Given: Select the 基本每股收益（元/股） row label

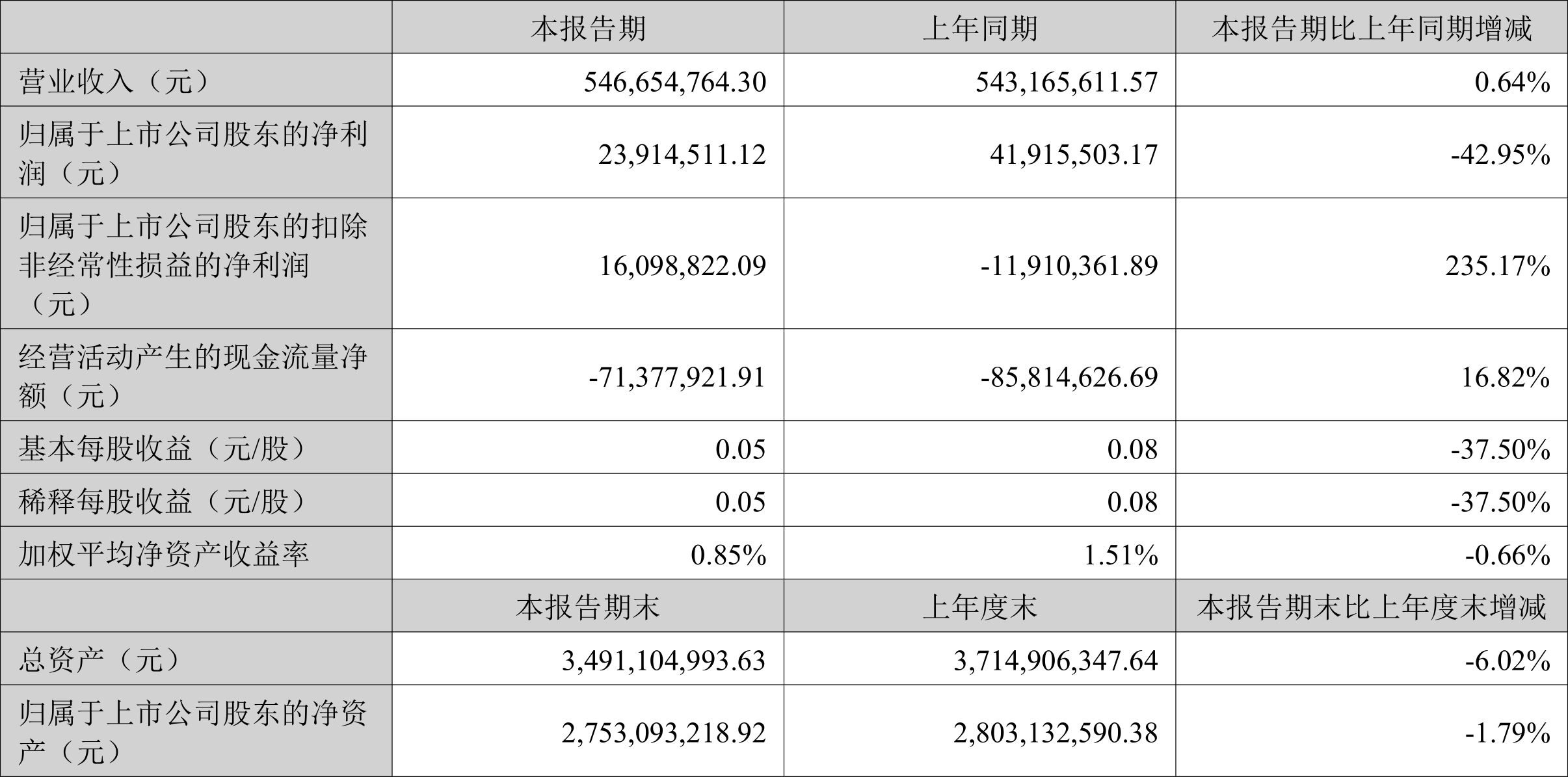Looking at the screenshot, I should (x=164, y=449).
